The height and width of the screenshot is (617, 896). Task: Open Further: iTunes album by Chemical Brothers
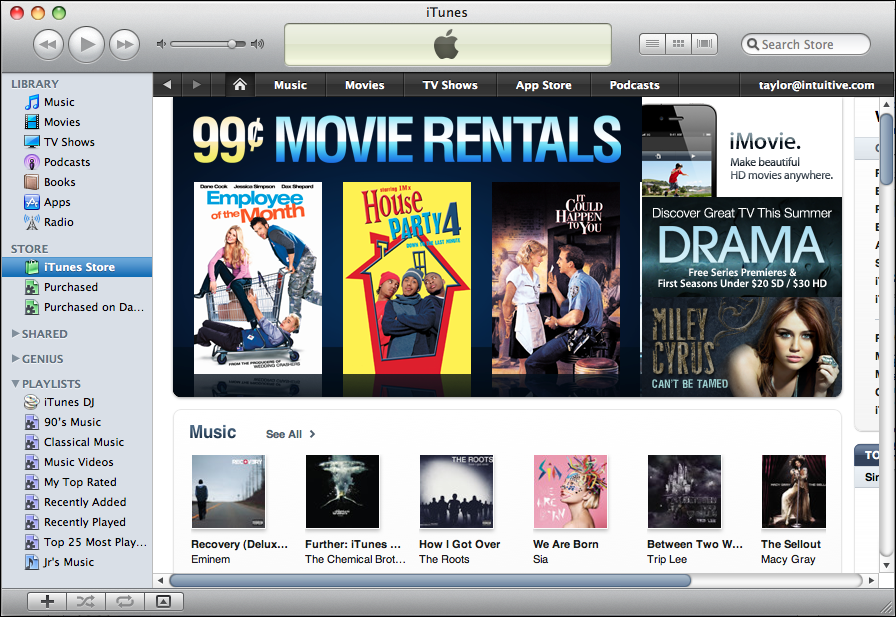click(x=342, y=491)
